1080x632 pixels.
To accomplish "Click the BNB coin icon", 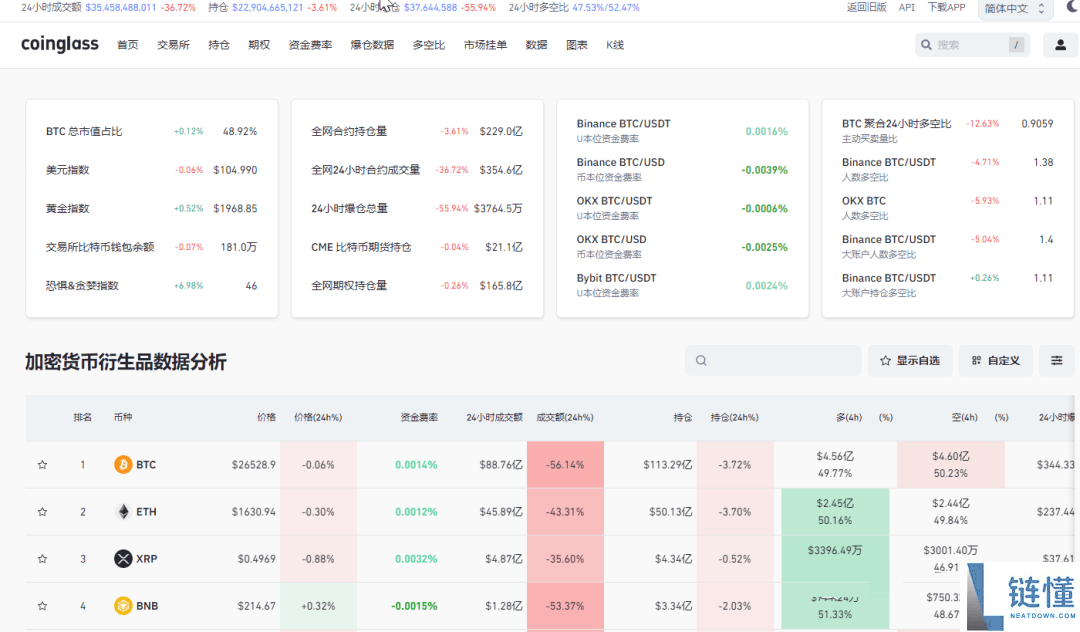I will (123, 606).
